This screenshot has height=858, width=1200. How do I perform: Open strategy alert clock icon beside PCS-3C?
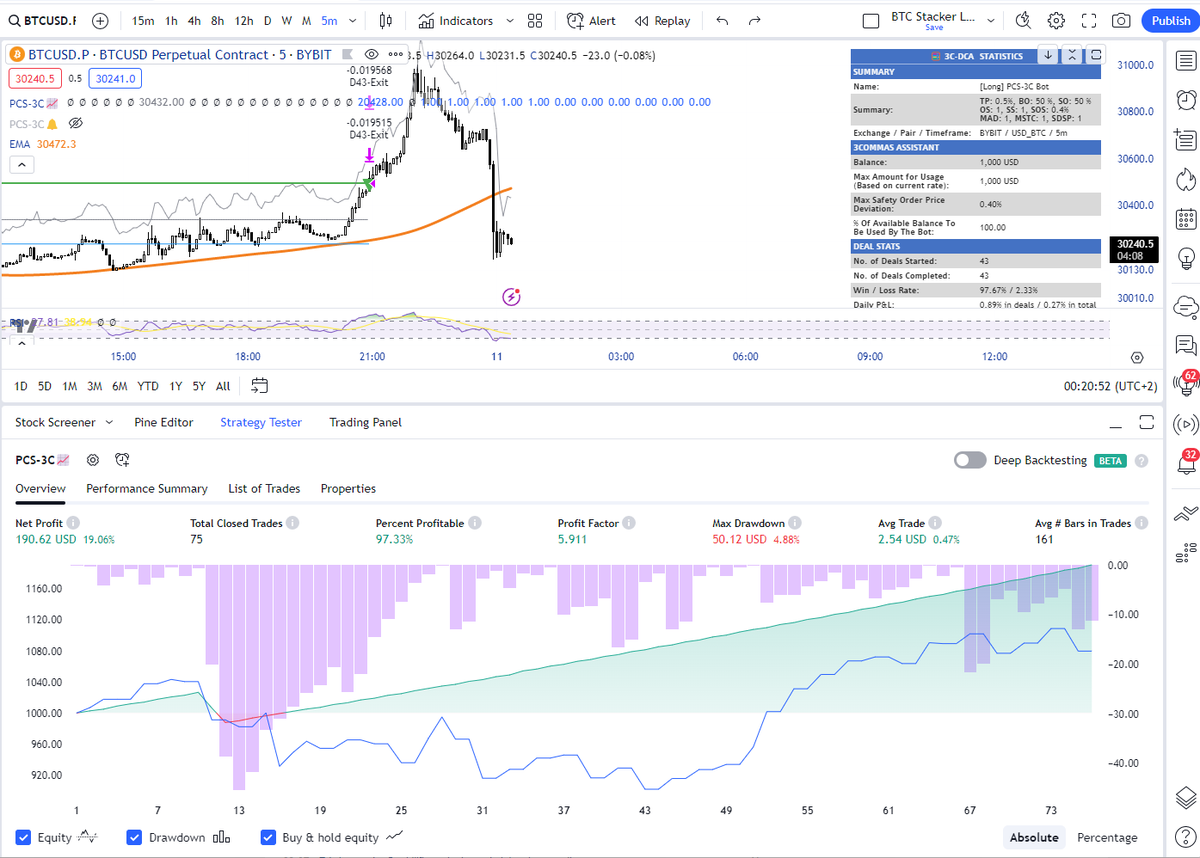click(122, 460)
